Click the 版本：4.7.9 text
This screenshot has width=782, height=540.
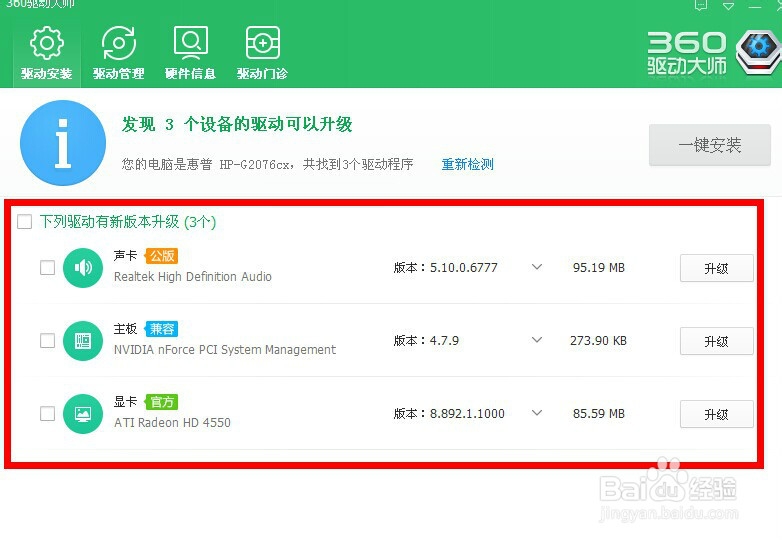(x=426, y=341)
